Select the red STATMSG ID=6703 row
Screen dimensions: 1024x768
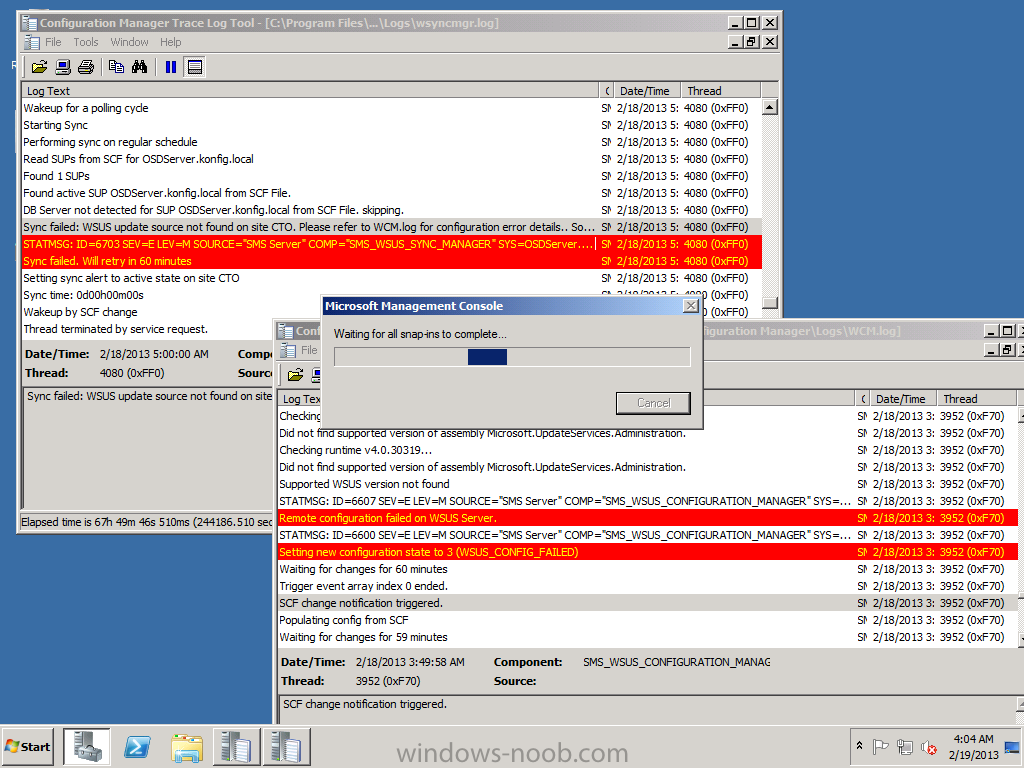(392, 244)
